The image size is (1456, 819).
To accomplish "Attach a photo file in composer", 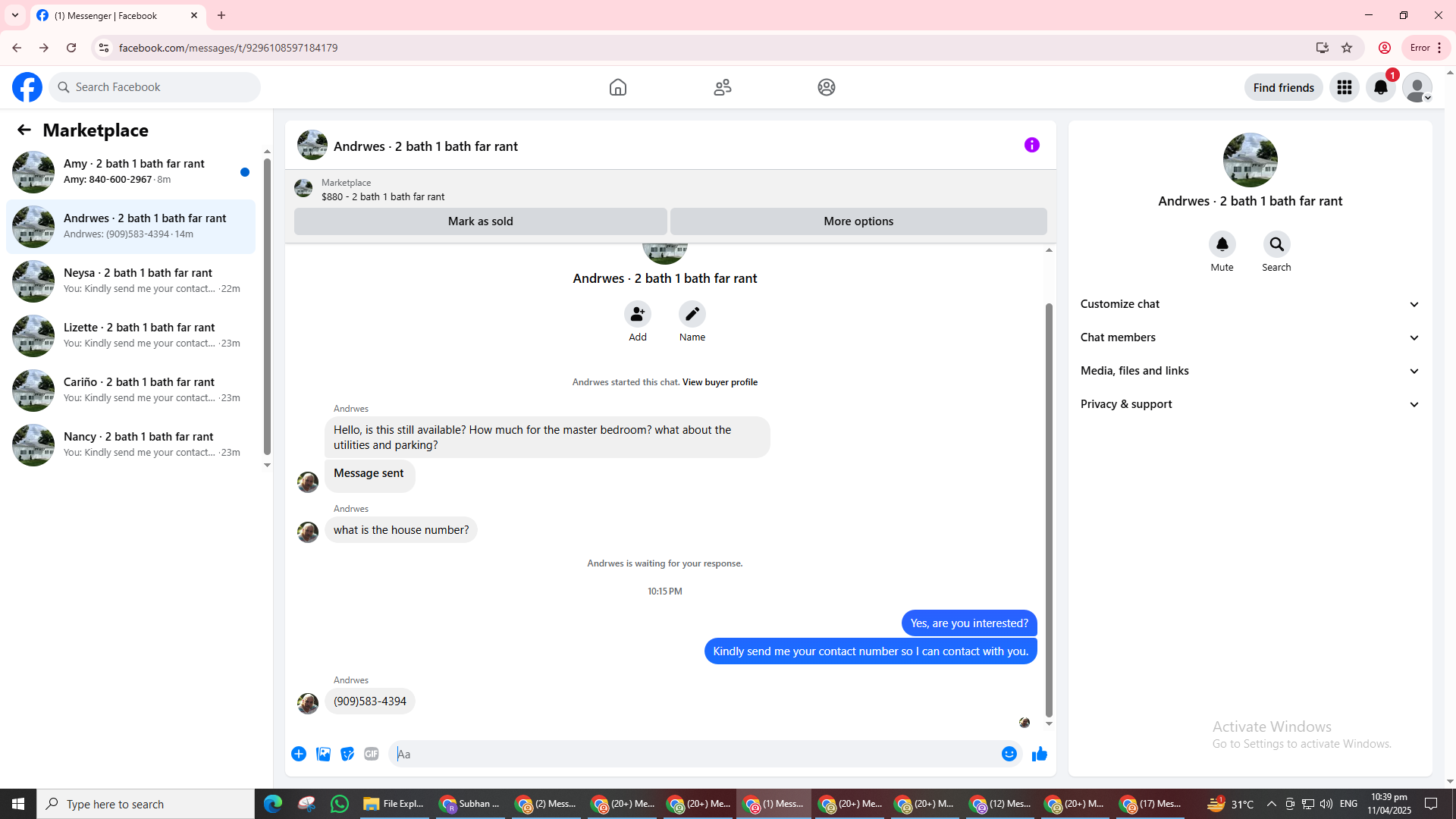I will click(x=323, y=754).
